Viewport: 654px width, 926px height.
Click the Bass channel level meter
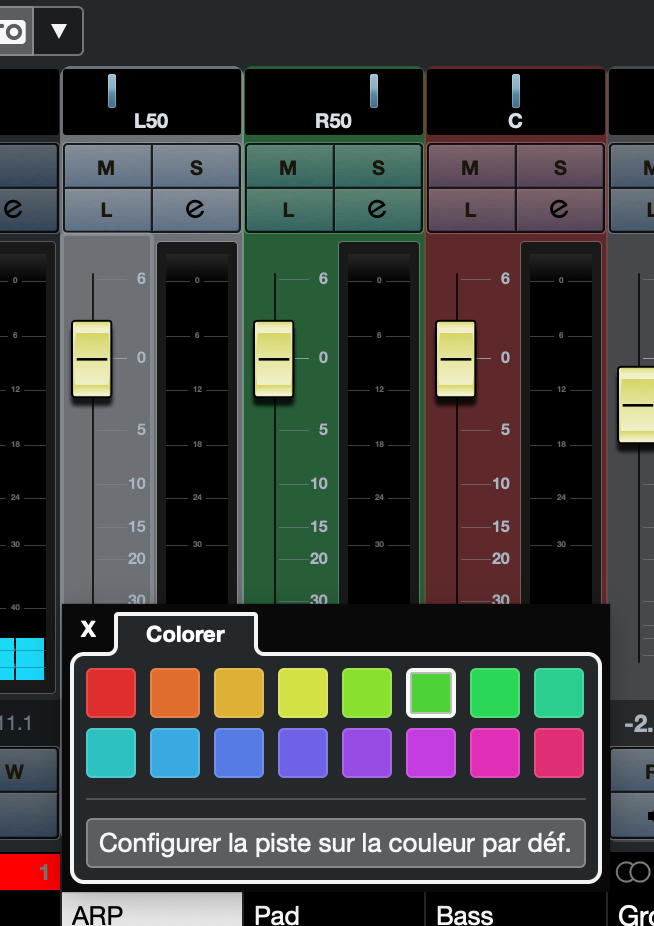click(x=561, y=422)
